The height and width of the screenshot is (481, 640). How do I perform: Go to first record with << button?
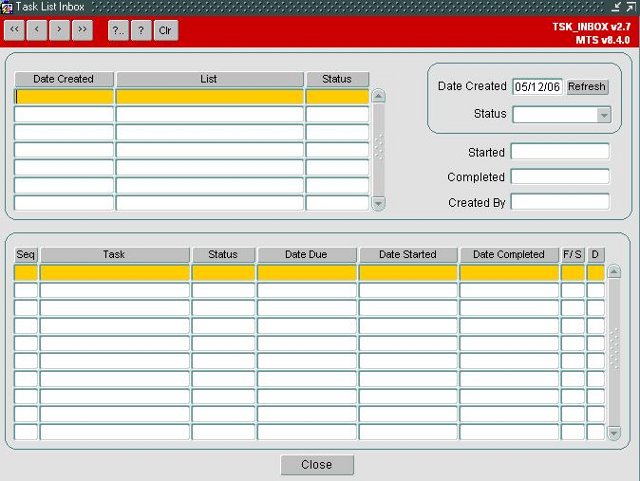(14, 30)
